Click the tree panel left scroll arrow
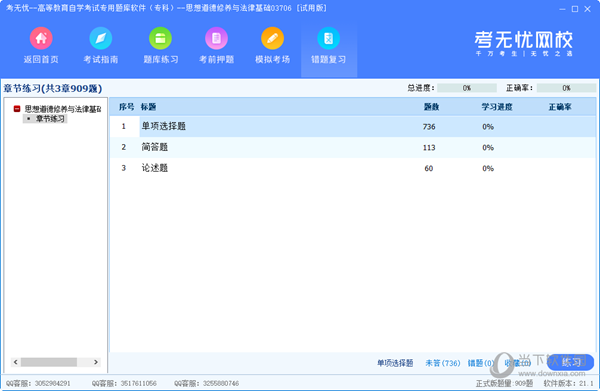Image resolution: width=600 pixels, height=391 pixels. pos(15,362)
